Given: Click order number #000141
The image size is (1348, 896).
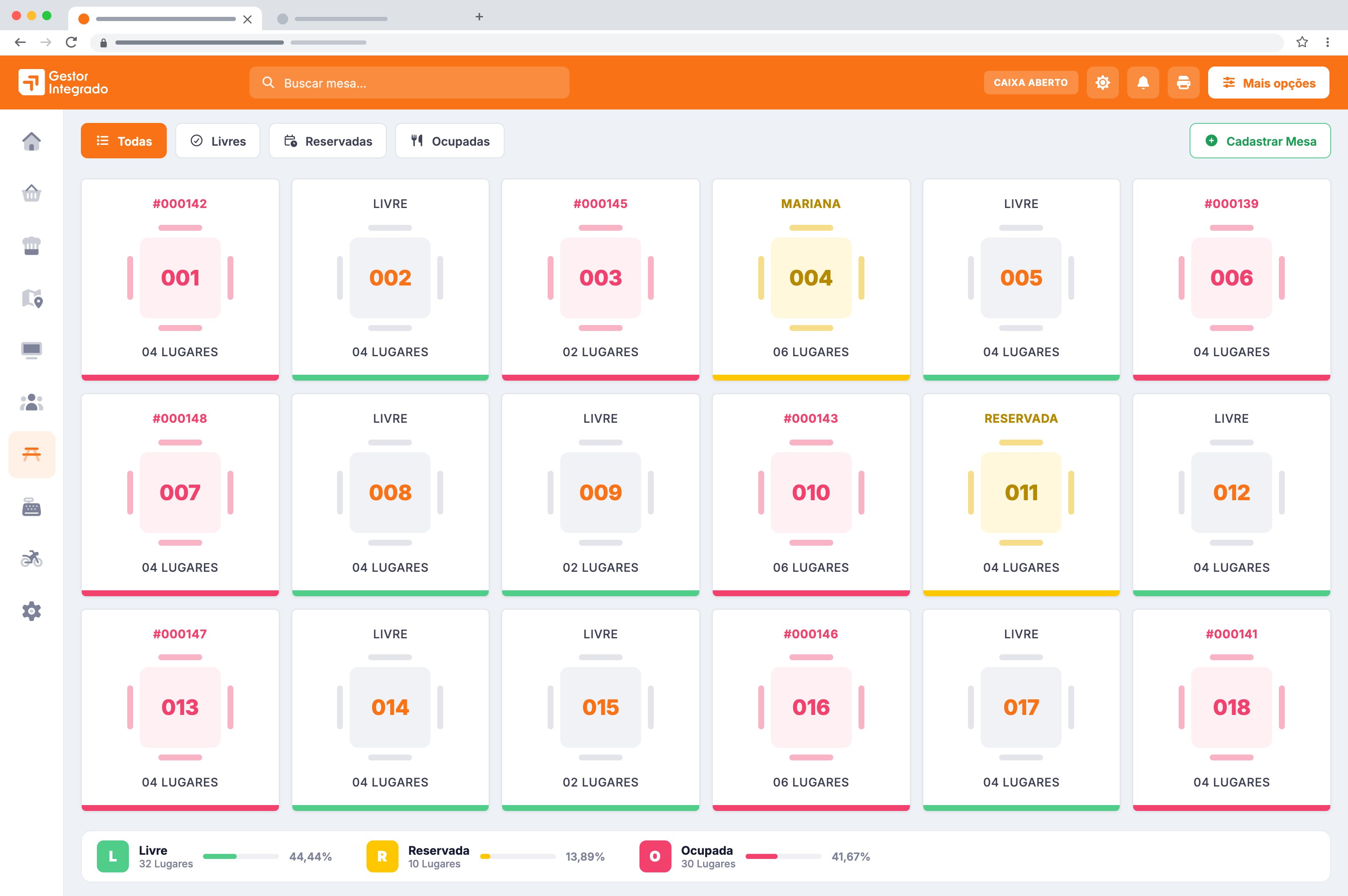Looking at the screenshot, I should click(x=1231, y=634).
